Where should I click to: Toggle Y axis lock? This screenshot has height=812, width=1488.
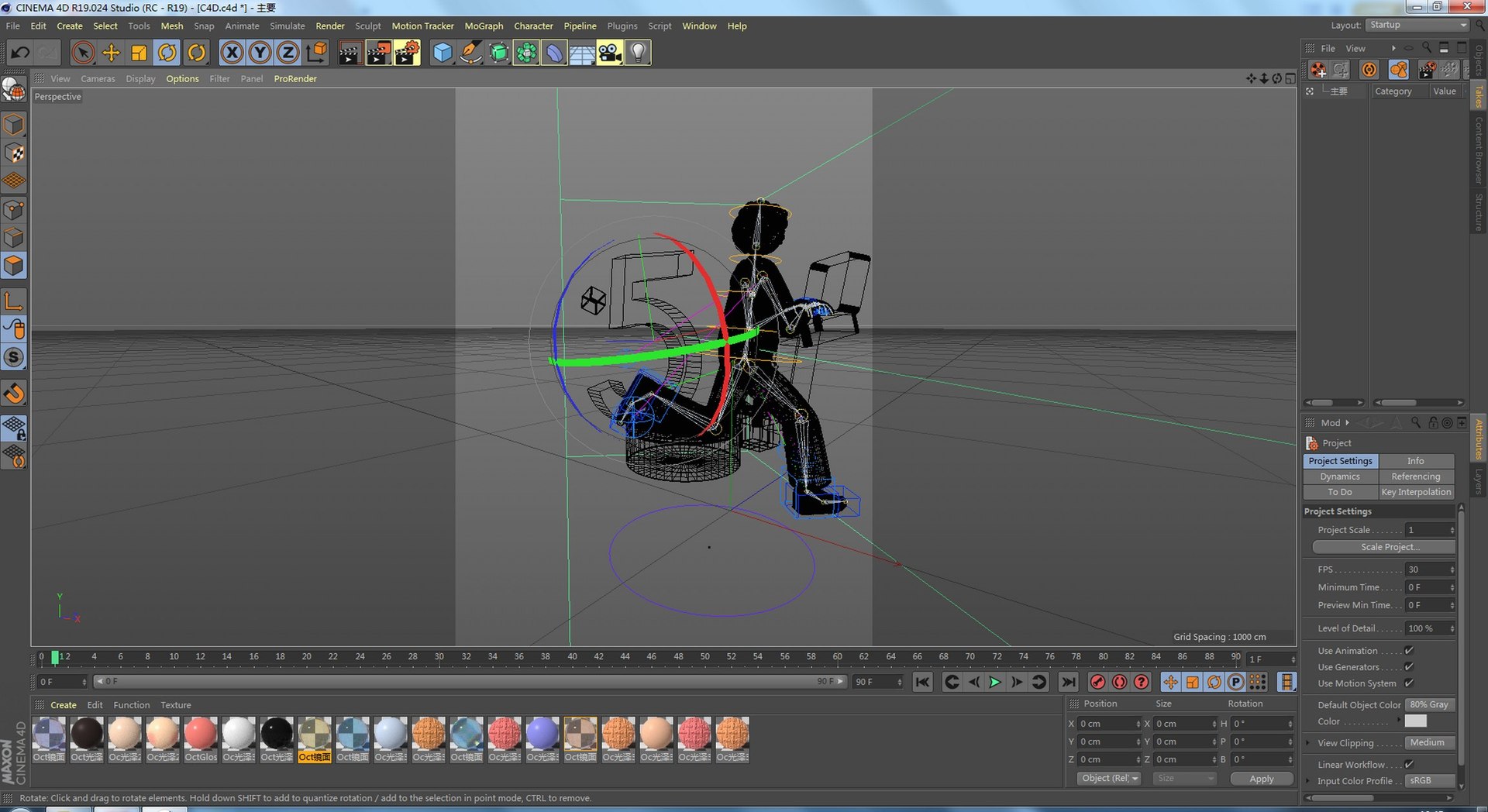click(x=260, y=53)
